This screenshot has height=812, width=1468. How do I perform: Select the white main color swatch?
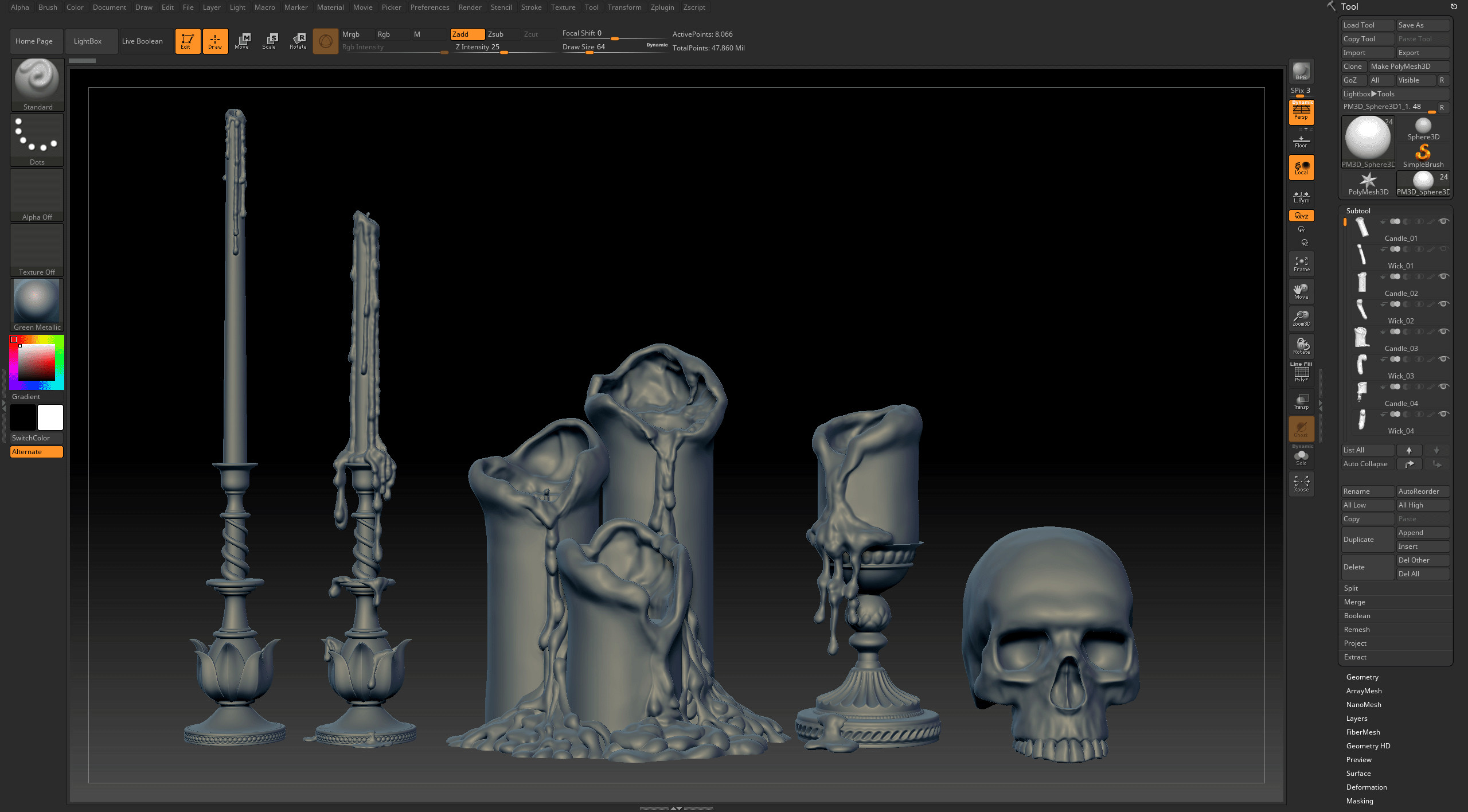[50, 417]
